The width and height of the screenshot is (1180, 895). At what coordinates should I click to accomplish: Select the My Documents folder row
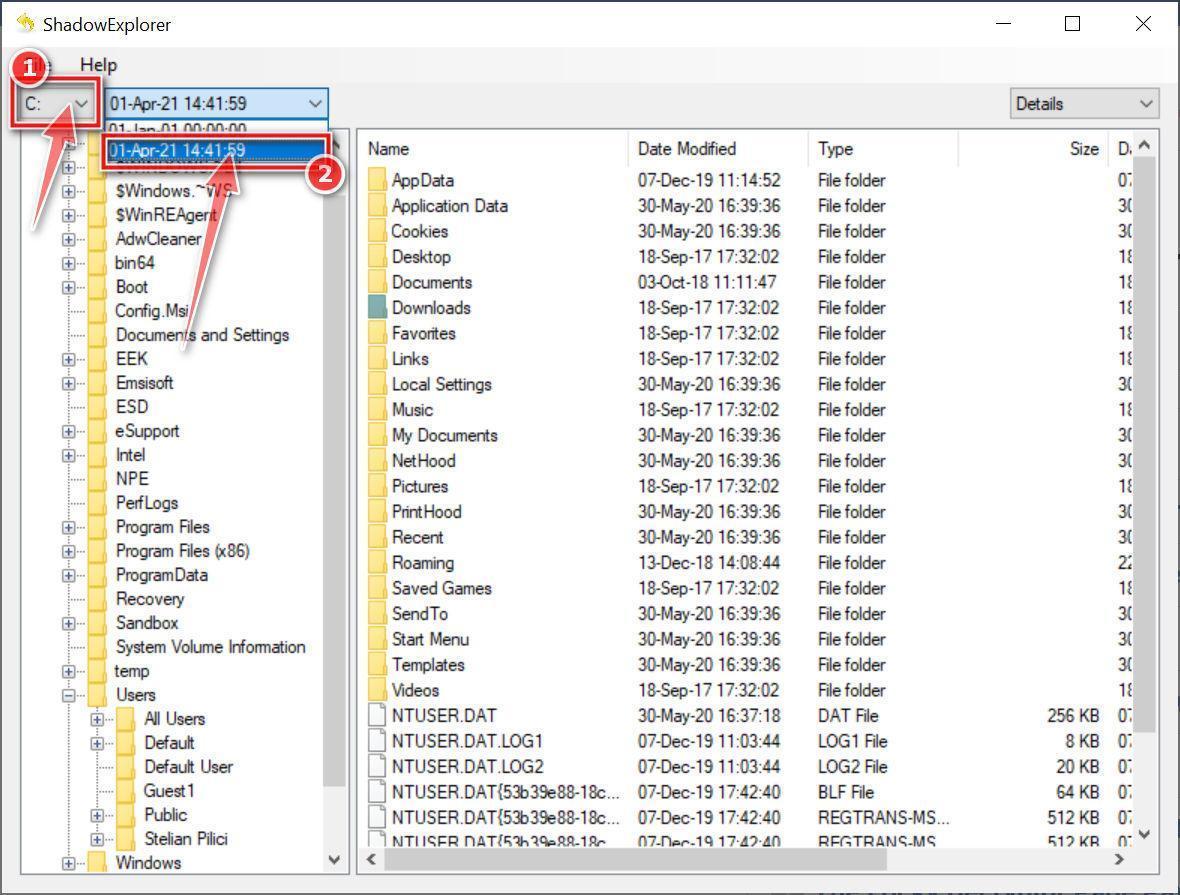(x=748, y=435)
